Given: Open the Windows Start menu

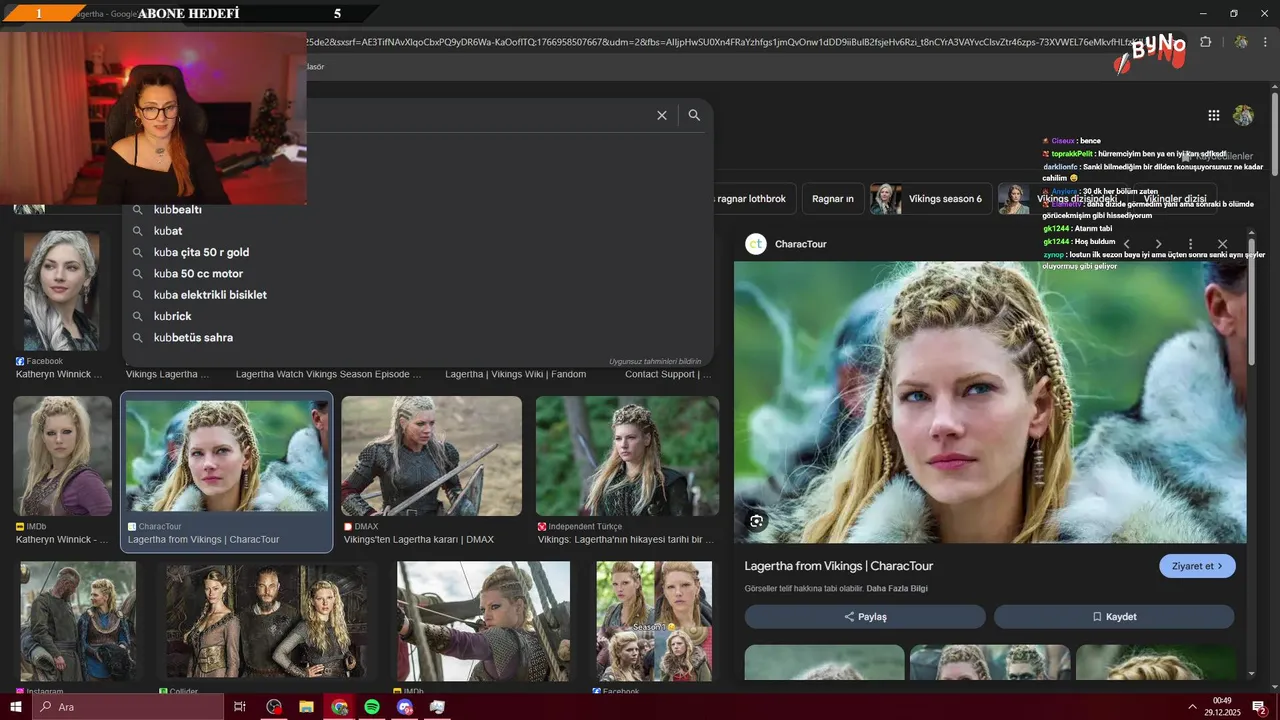Looking at the screenshot, I should tap(15, 707).
